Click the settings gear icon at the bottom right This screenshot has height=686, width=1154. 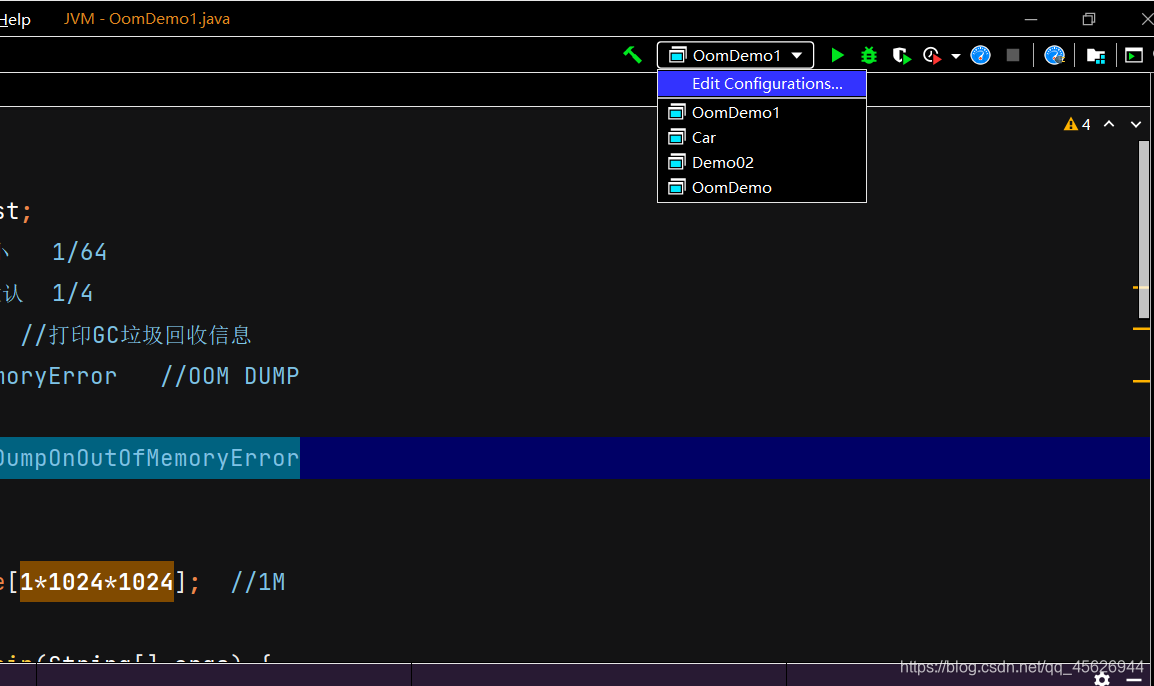[1102, 679]
